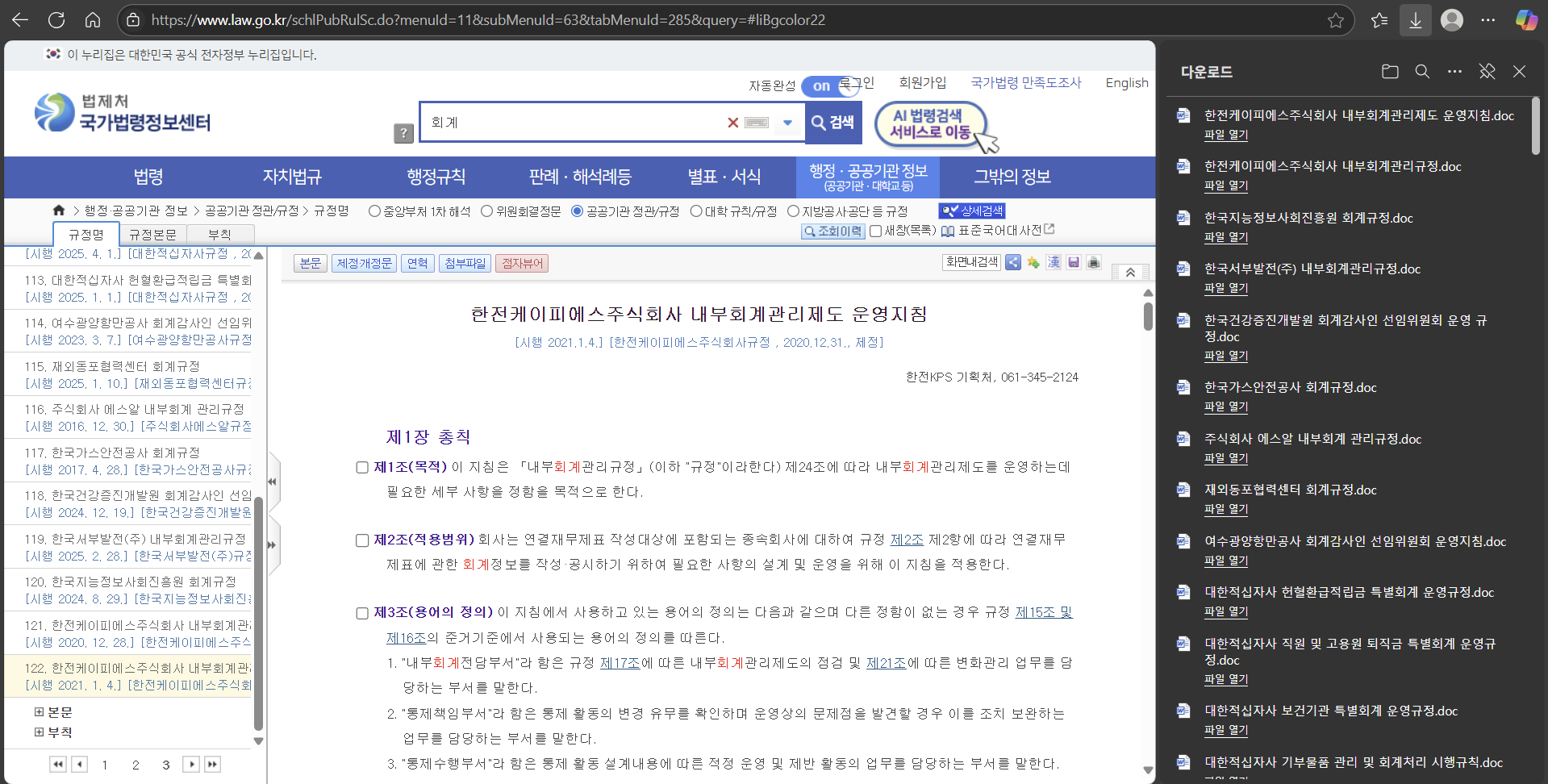The image size is (1548, 784).
Task: Select the 지방공사공단 등 규정 radio button
Action: [793, 211]
